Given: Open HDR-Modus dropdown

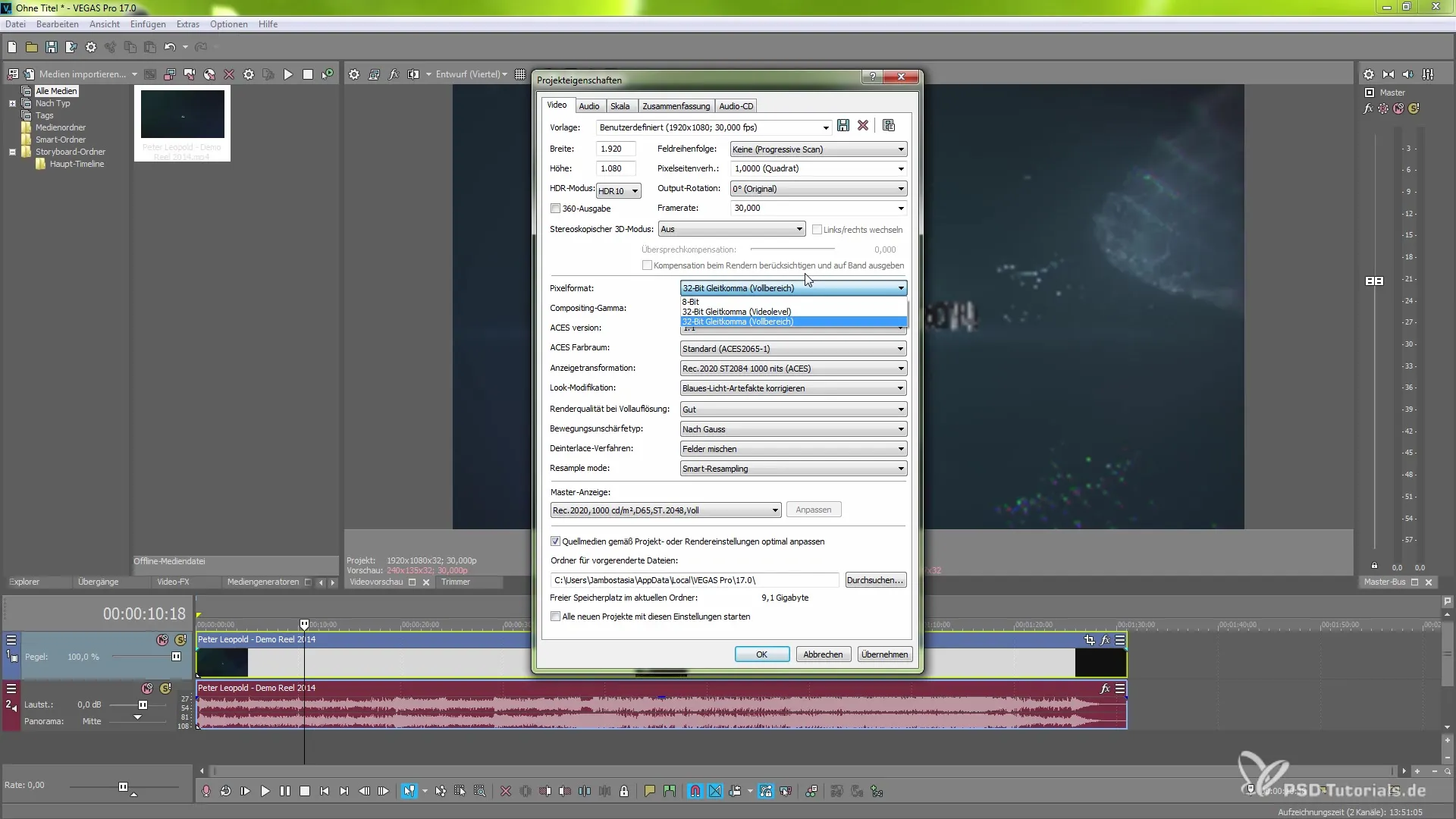Looking at the screenshot, I should click(x=619, y=191).
